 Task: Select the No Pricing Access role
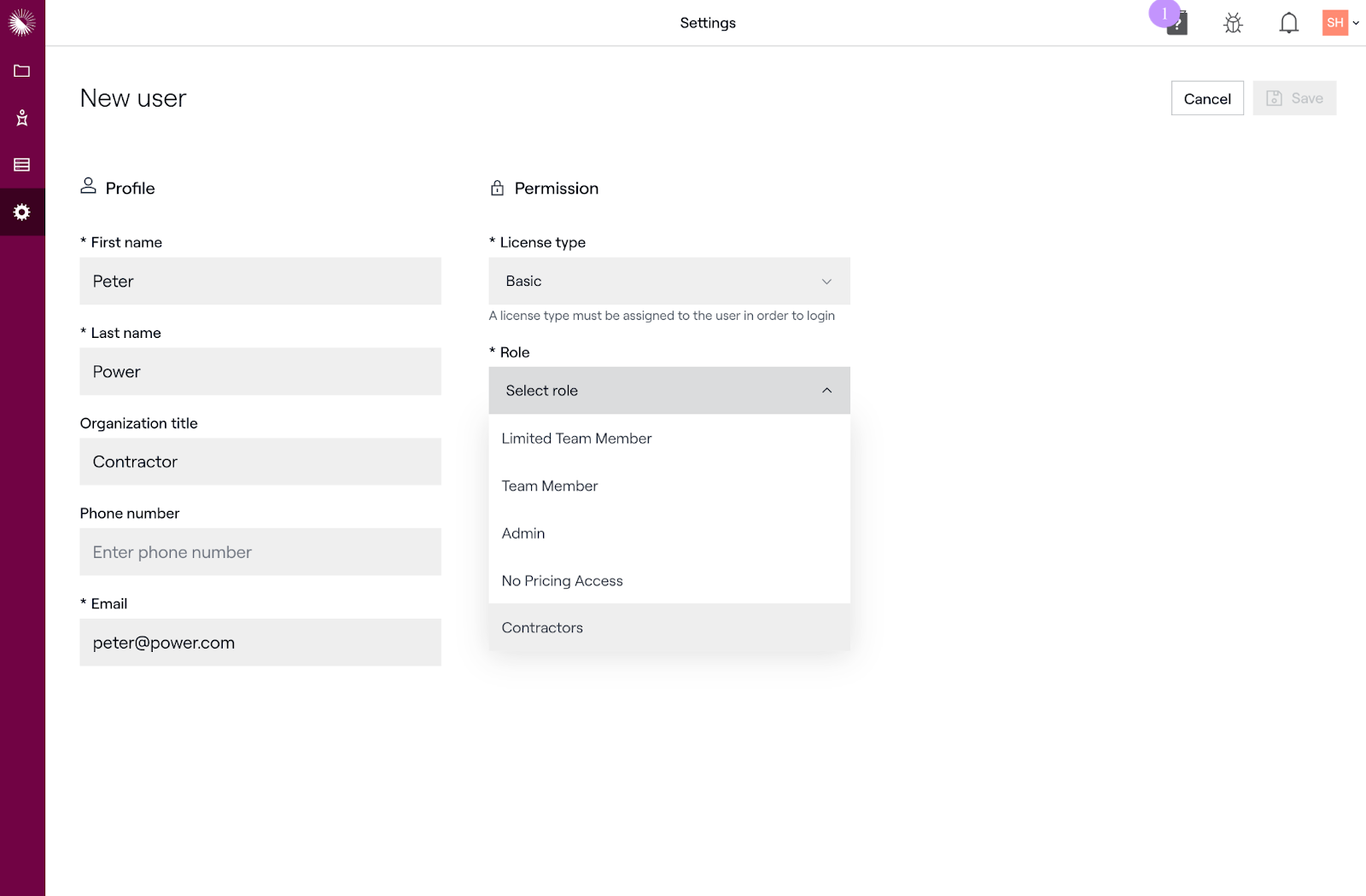[562, 581]
